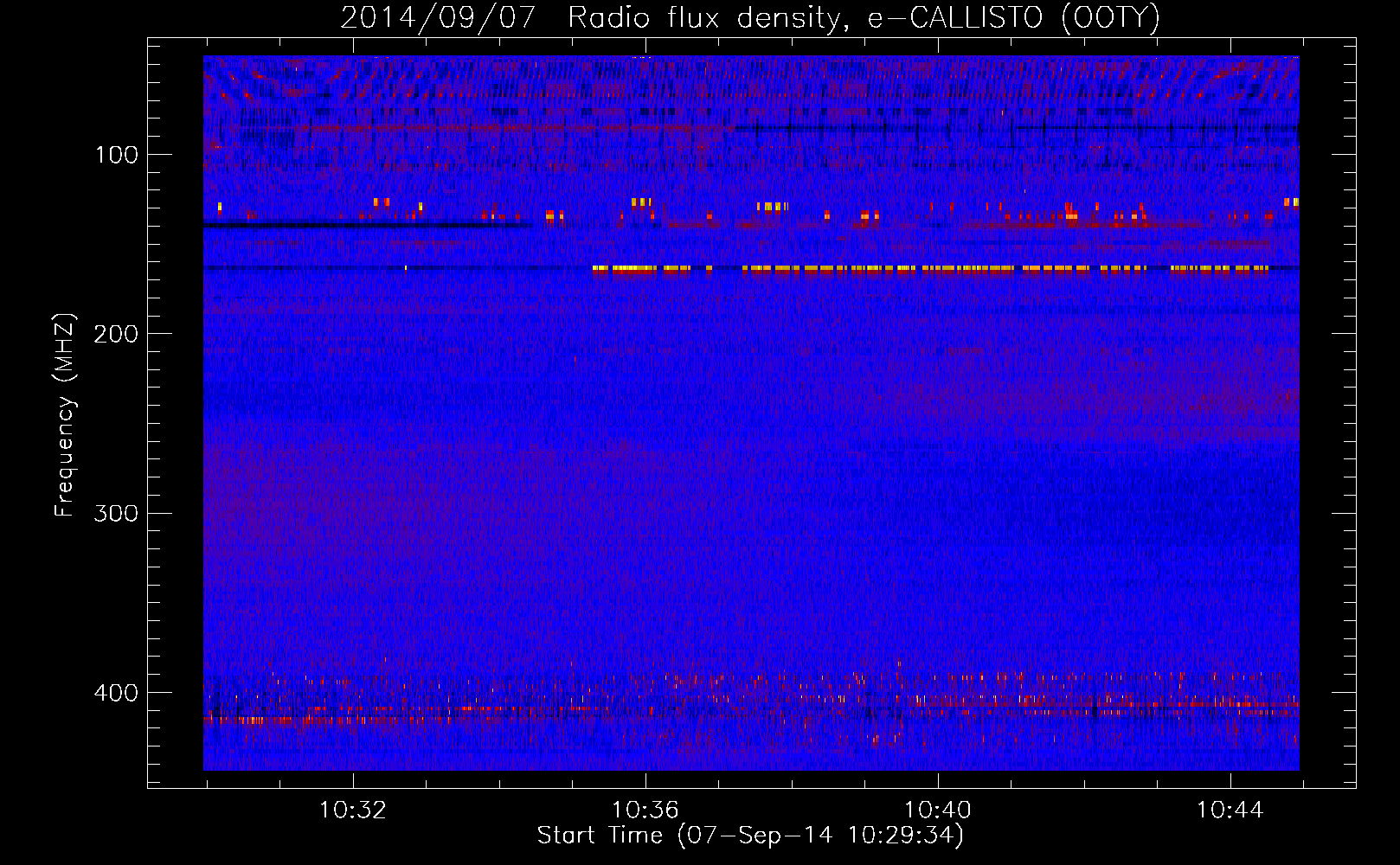Screen dimensions: 1400x865
Task: Select the 200 MHz frequency tick label
Action: click(117, 335)
